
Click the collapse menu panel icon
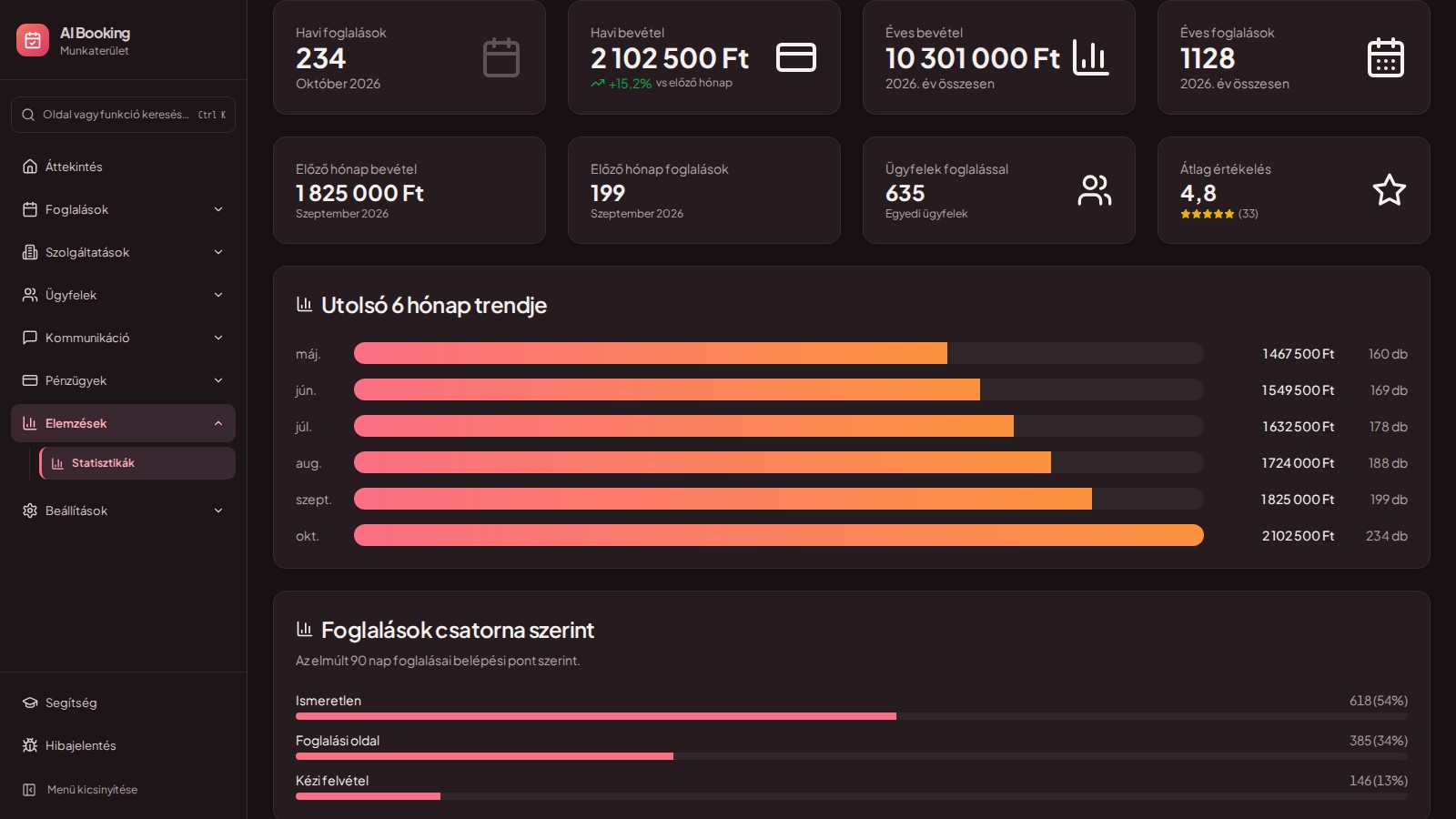29,790
